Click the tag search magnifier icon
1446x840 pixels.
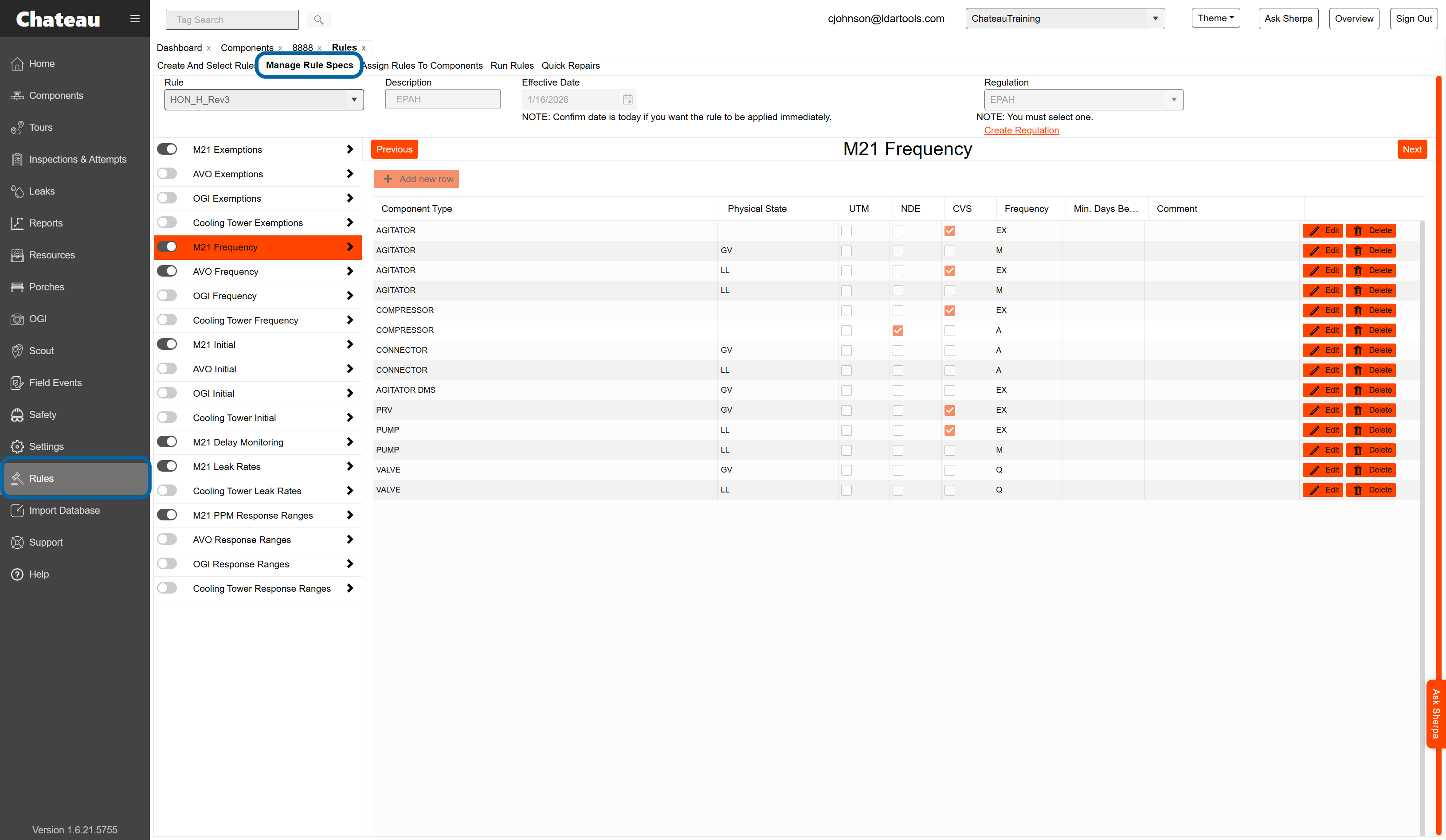[x=318, y=20]
